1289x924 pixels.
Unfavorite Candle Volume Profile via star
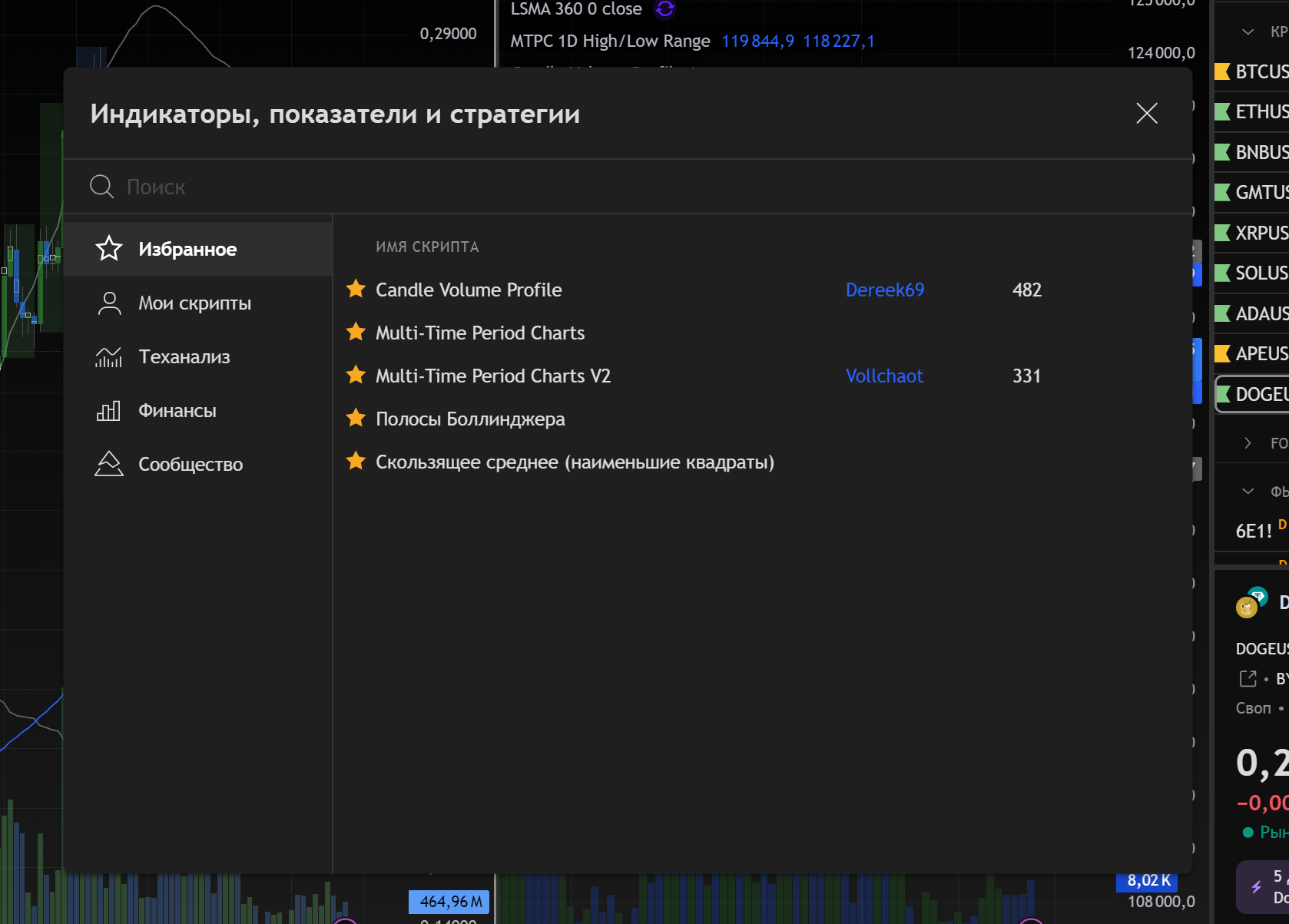tap(356, 290)
